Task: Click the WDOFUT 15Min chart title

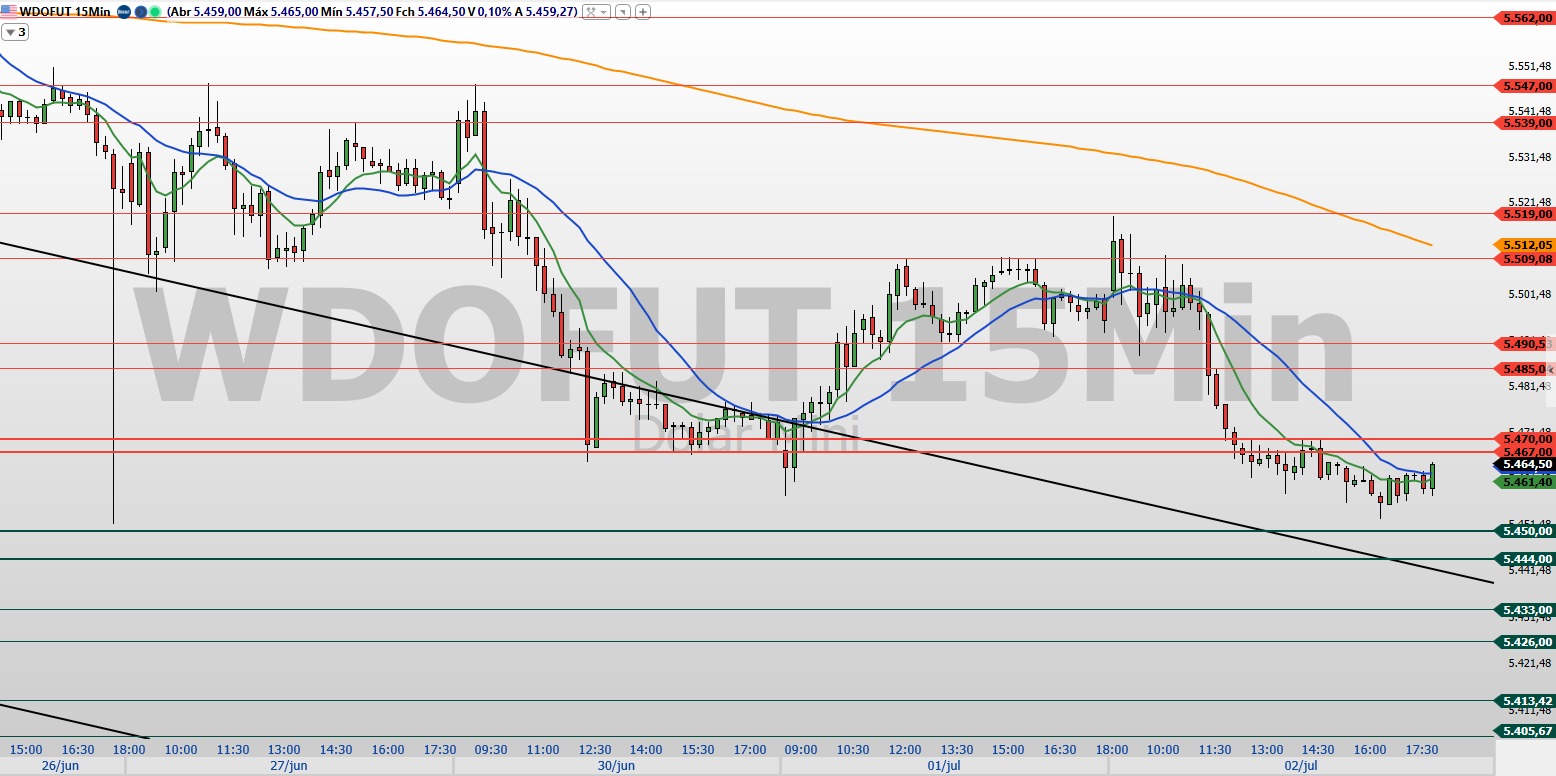Action: 64,12
